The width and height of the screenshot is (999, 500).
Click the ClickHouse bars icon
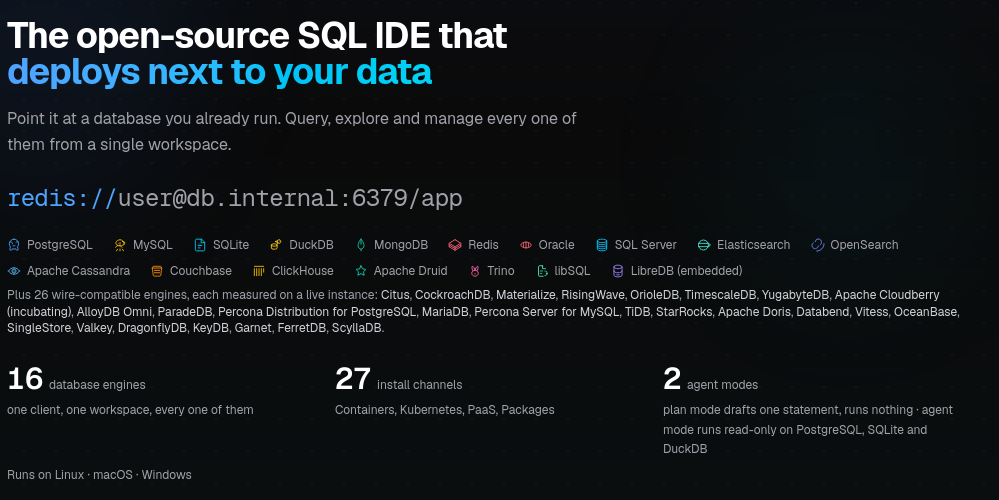coord(259,271)
